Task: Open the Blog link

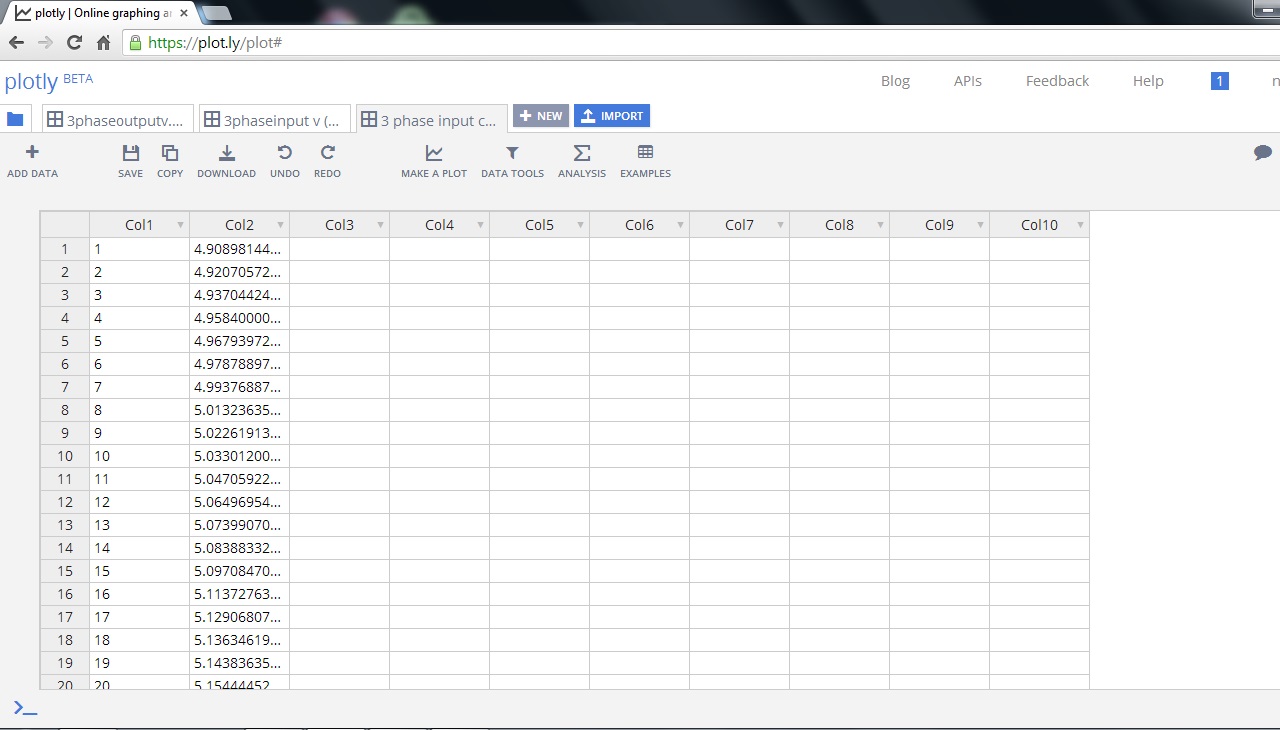Action: (895, 81)
